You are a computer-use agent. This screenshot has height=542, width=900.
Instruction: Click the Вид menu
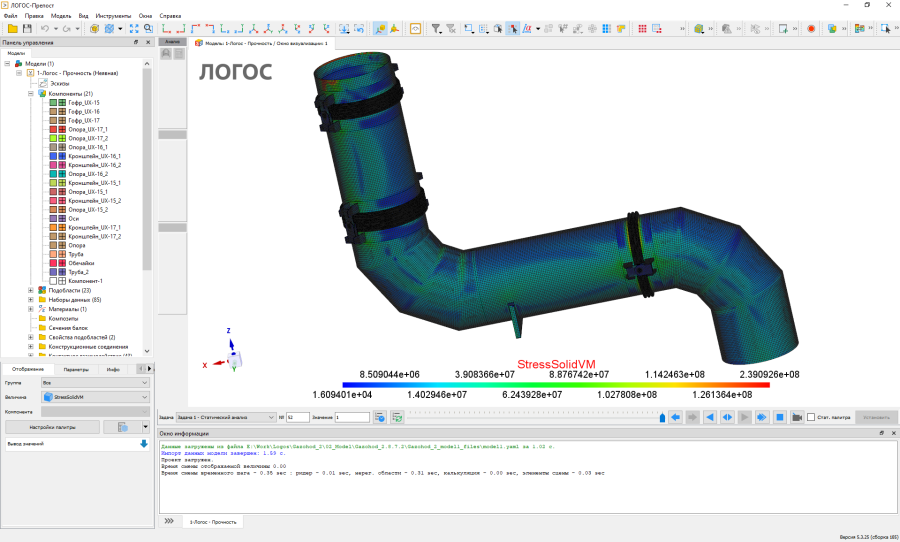(83, 16)
